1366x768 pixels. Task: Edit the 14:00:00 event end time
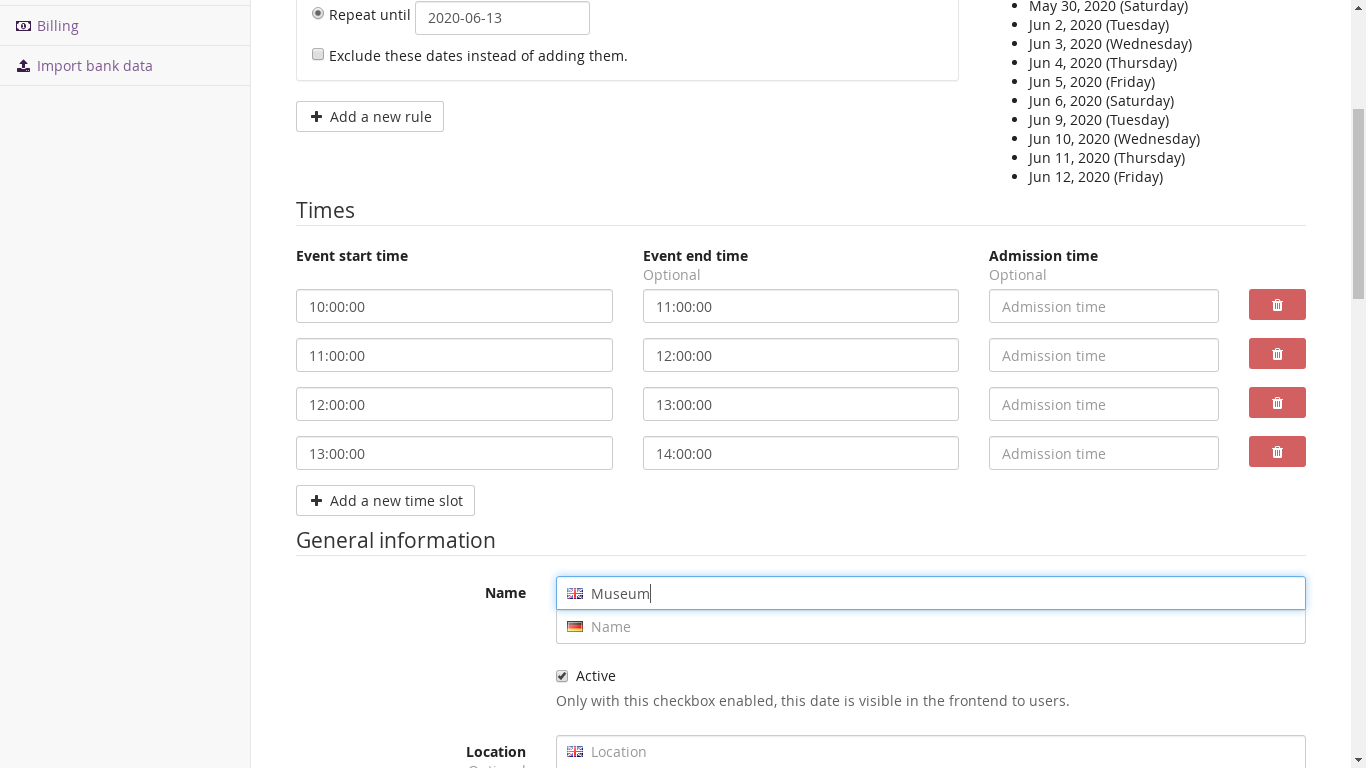click(x=800, y=453)
